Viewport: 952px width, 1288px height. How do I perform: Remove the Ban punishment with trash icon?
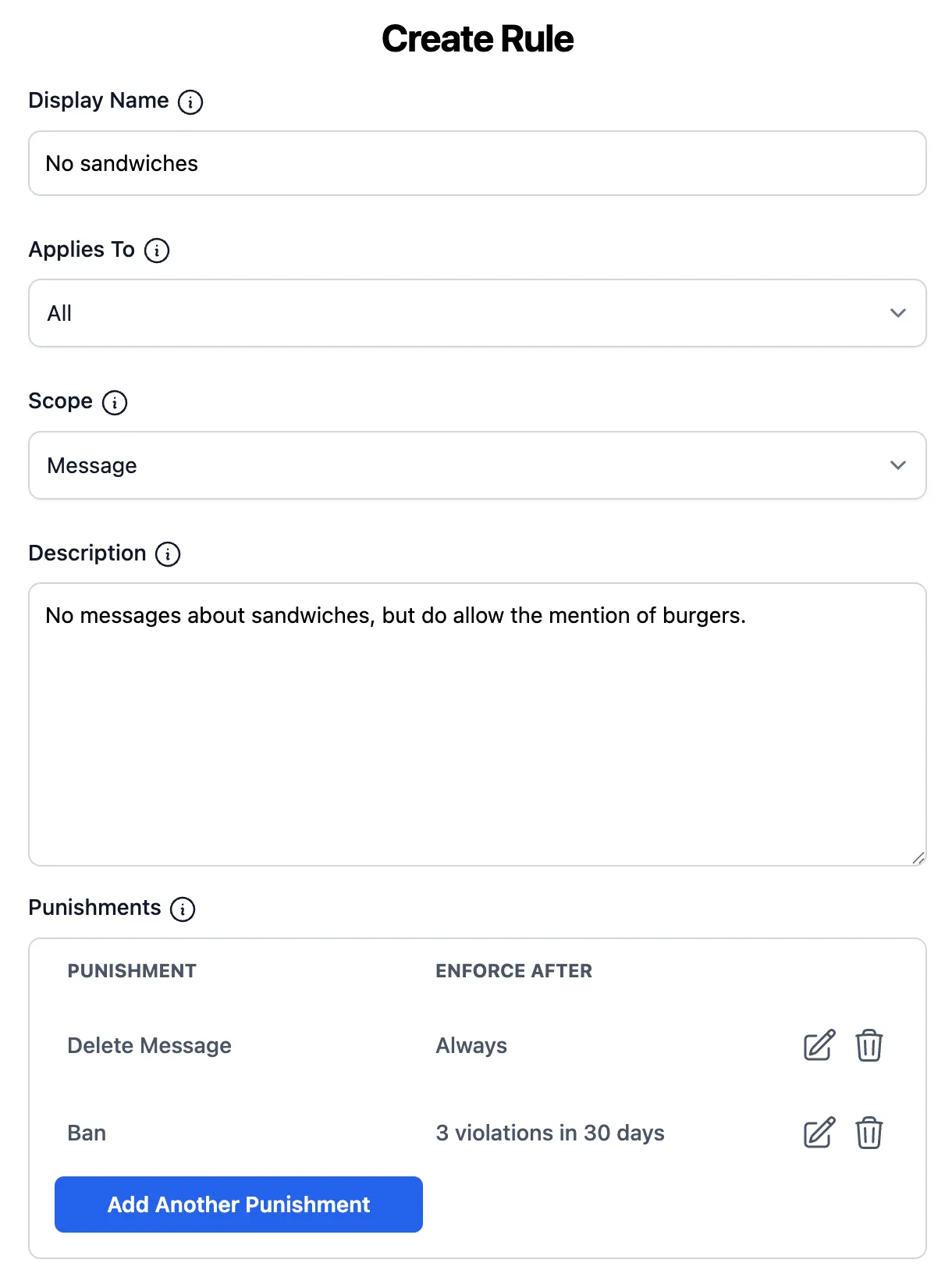[869, 1133]
